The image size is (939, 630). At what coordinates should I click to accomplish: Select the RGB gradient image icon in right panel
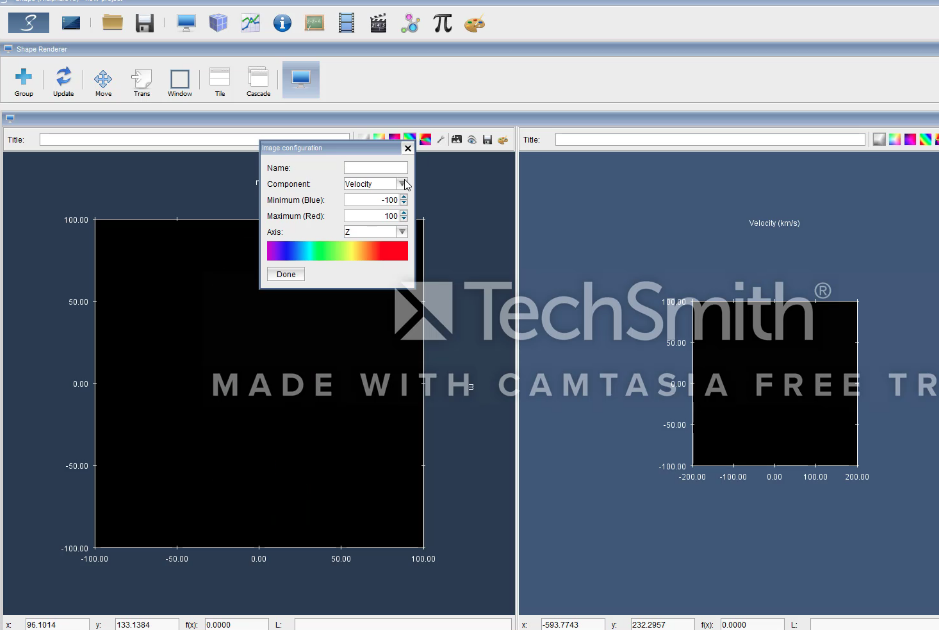pos(895,140)
